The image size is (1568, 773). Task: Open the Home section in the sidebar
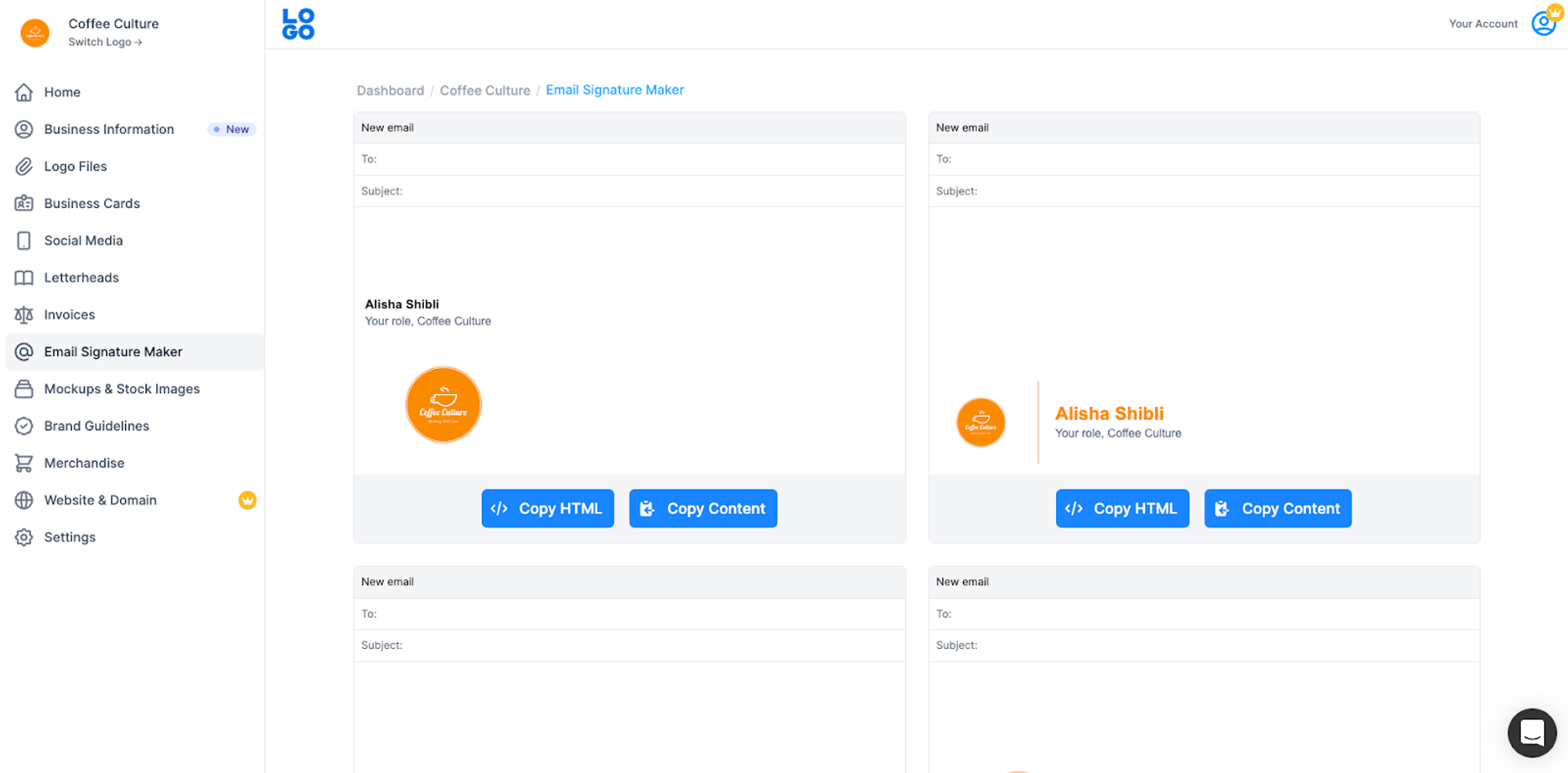[x=24, y=92]
